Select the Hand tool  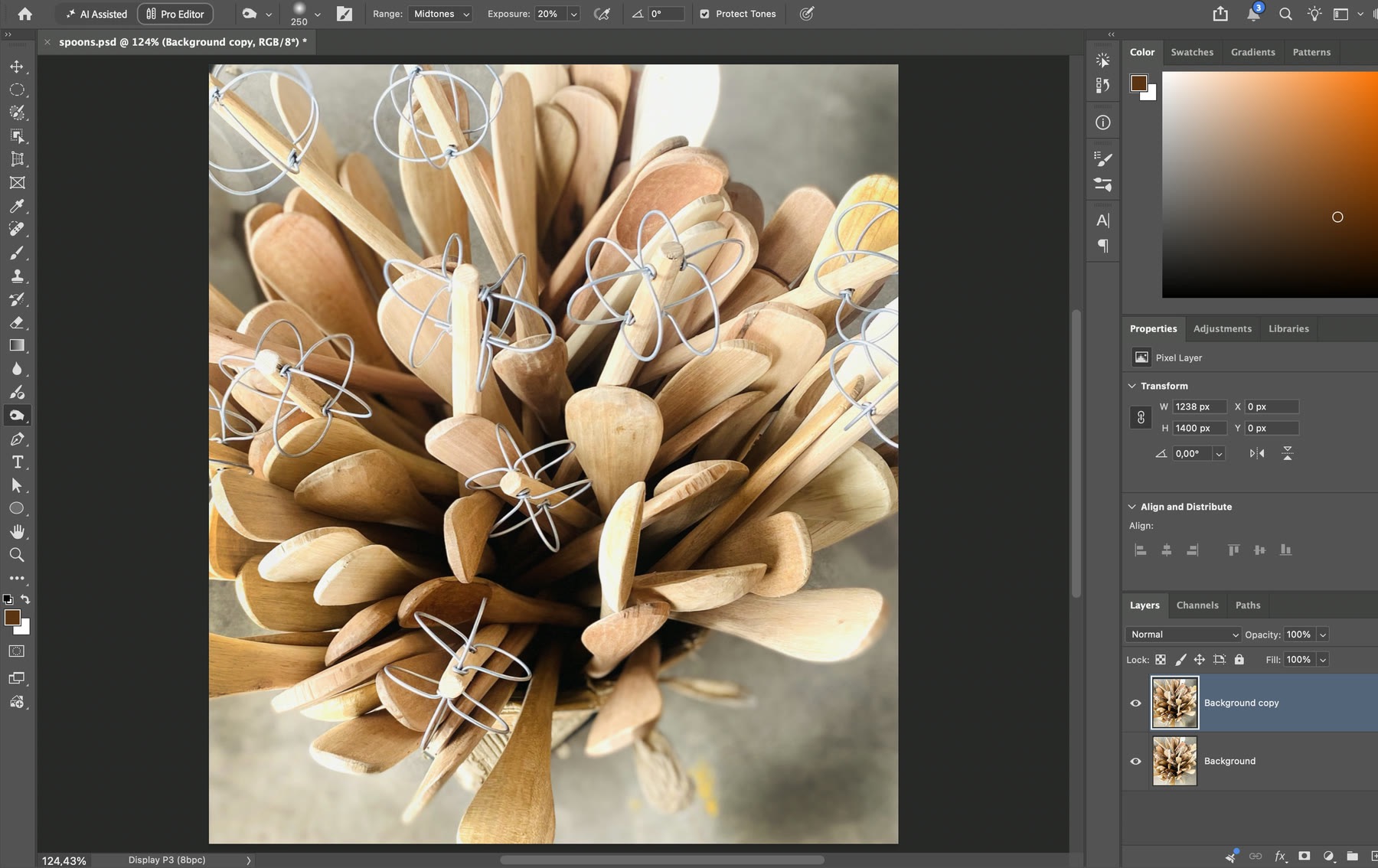(17, 531)
